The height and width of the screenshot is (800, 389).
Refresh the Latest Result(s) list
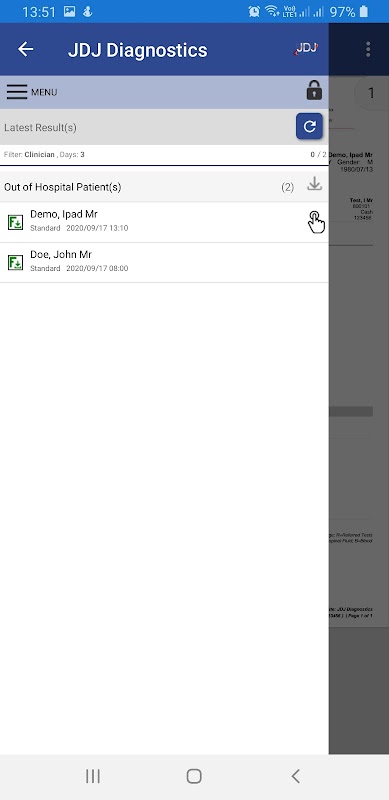[309, 126]
